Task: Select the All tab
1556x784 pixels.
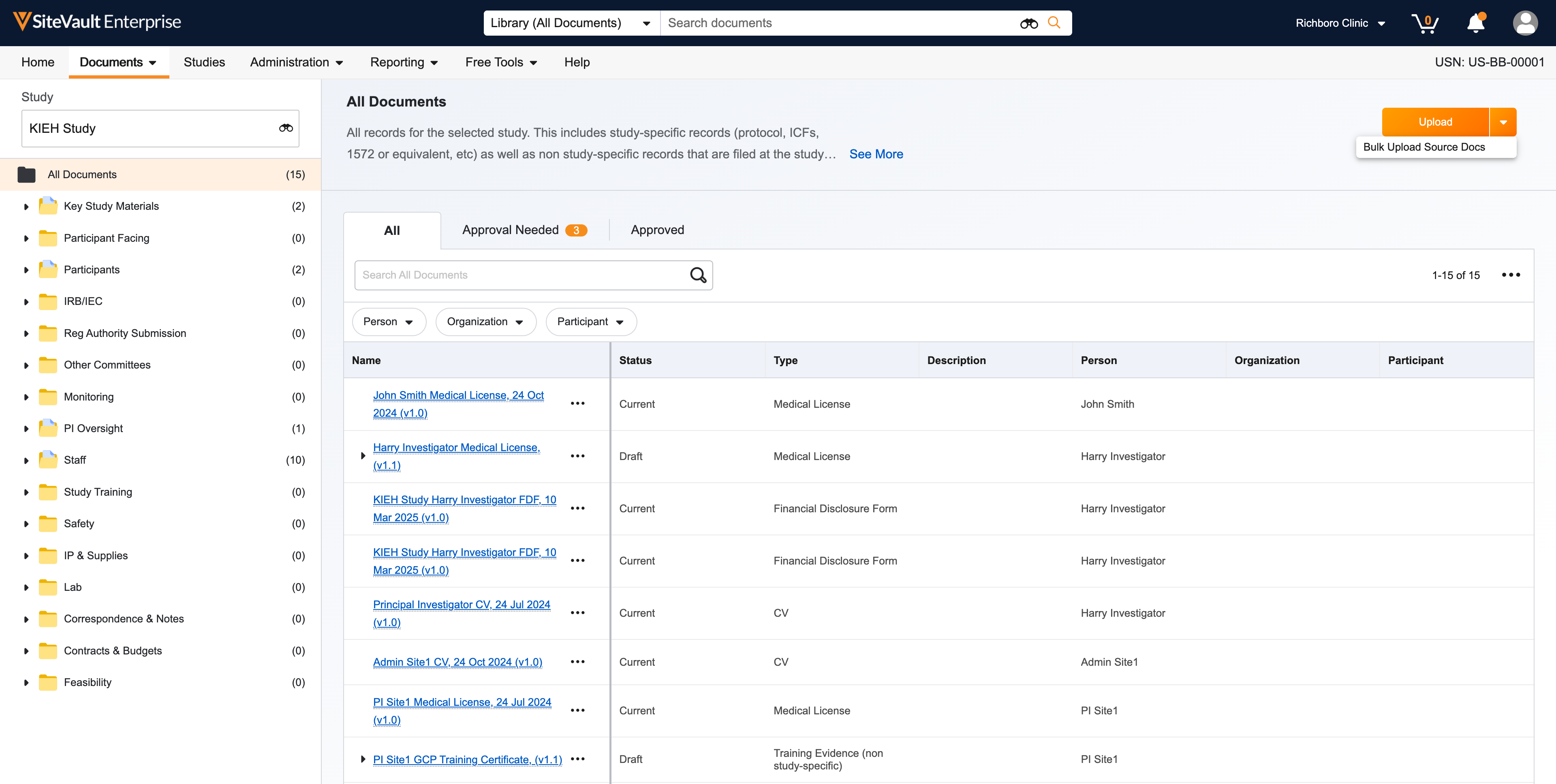Action: (x=392, y=230)
